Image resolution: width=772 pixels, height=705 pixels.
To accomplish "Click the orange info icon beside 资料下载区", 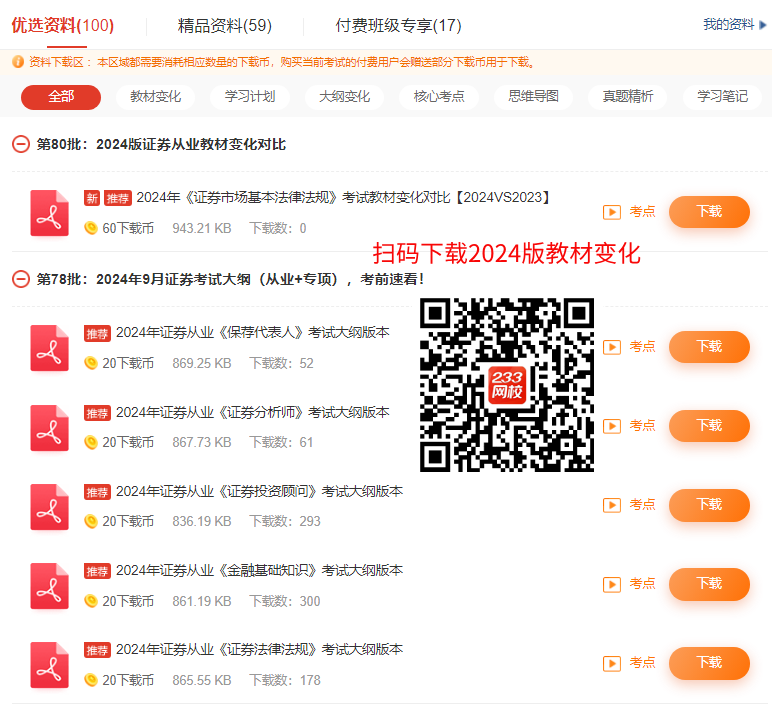I will tap(17, 62).
